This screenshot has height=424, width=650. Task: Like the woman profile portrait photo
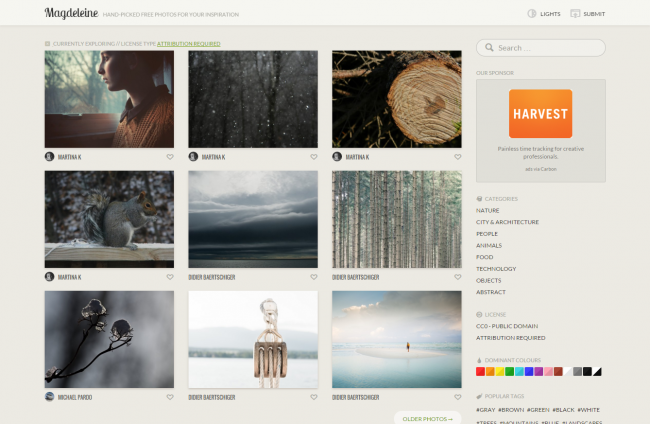pyautogui.click(x=170, y=157)
